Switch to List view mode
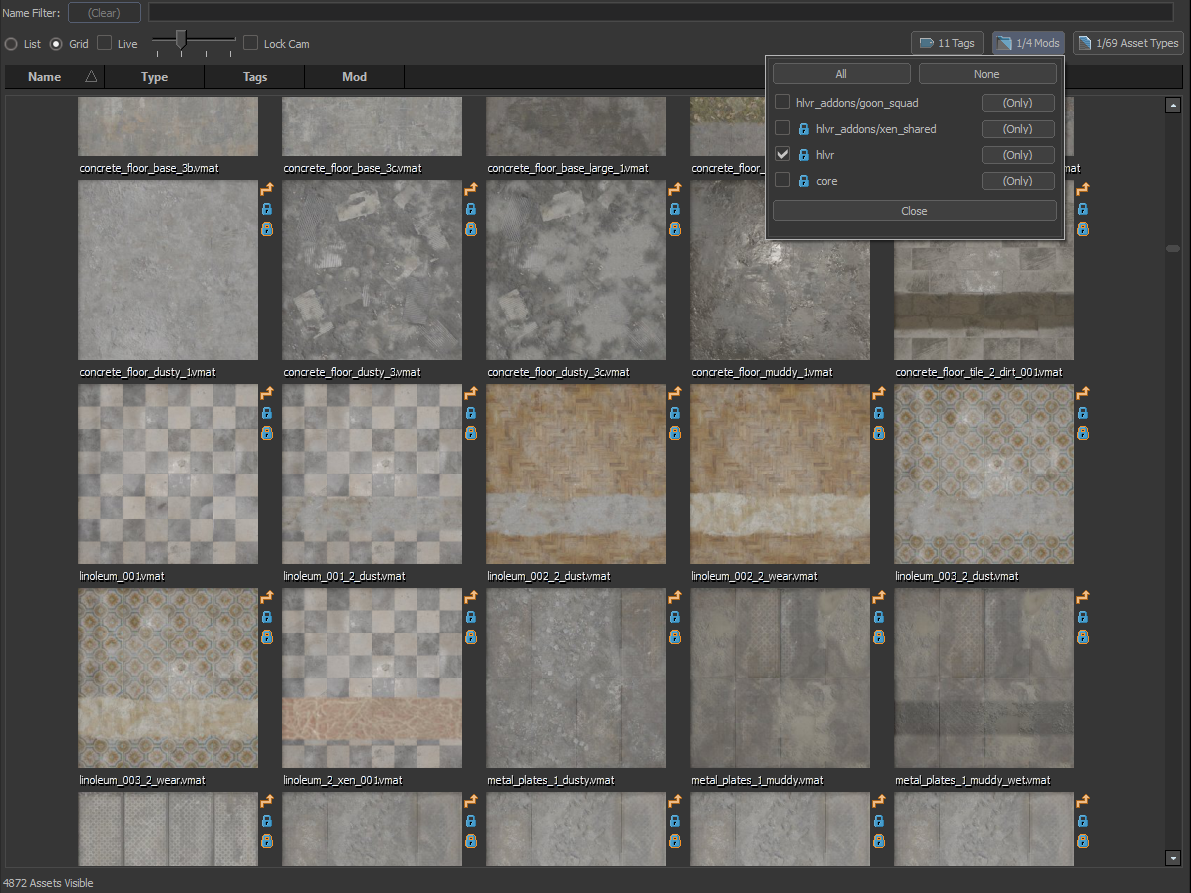 click(9, 43)
